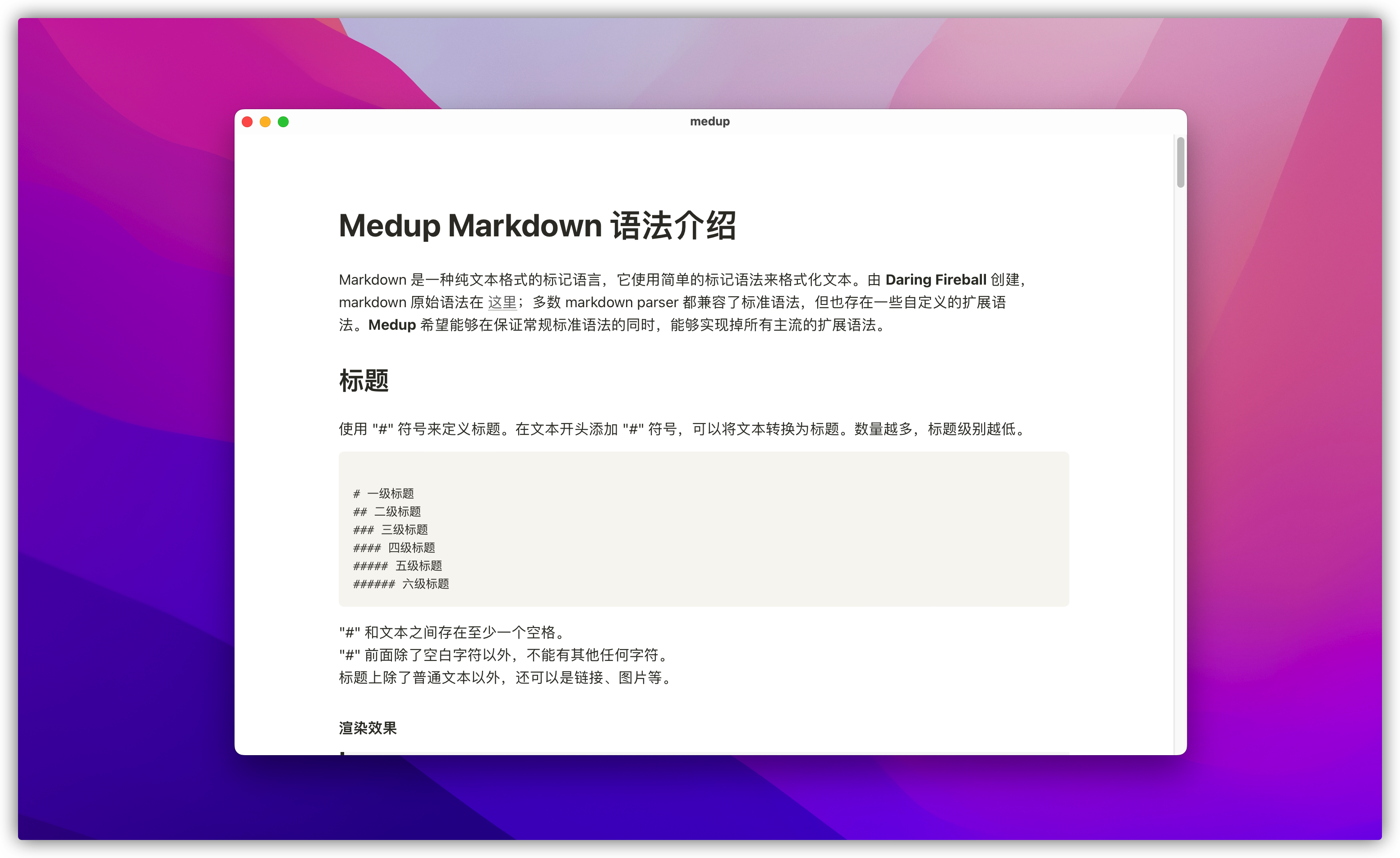Viewport: 1400px width, 858px height.
Task: Click the yellow minimize window button
Action: [x=265, y=122]
